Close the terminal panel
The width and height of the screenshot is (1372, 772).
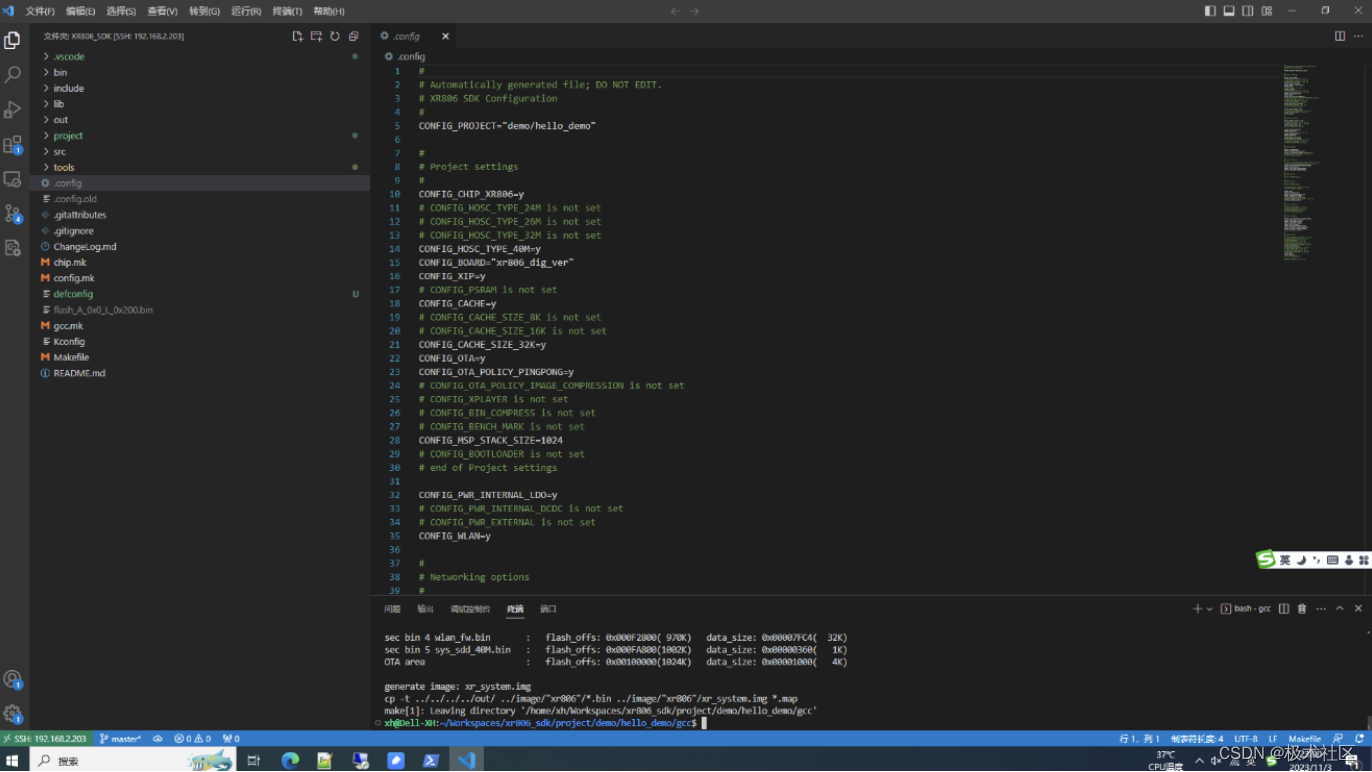(x=1358, y=608)
